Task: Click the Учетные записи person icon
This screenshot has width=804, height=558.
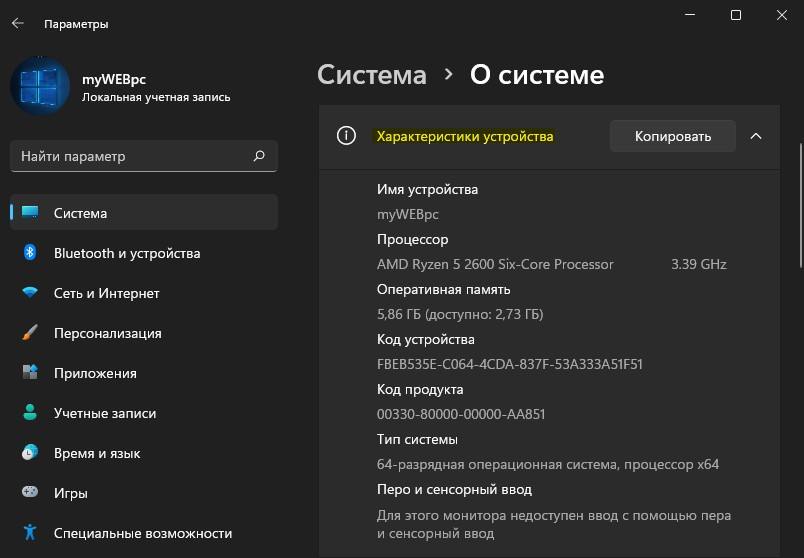Action: (30, 412)
